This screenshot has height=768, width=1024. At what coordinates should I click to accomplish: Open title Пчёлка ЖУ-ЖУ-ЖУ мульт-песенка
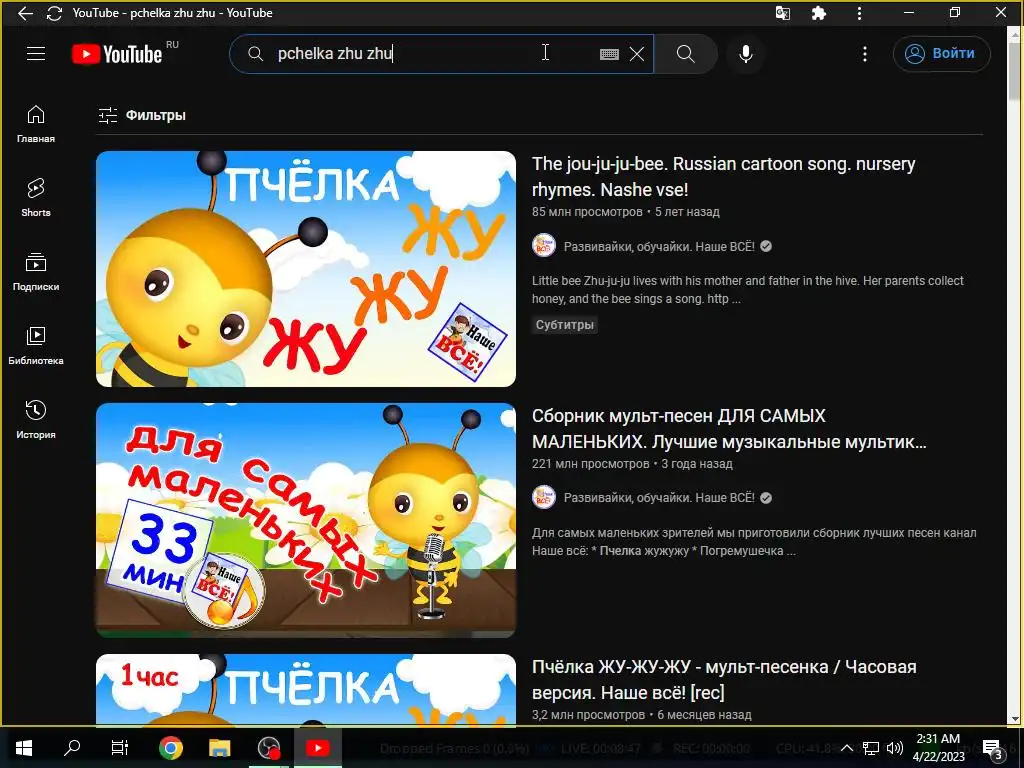724,679
